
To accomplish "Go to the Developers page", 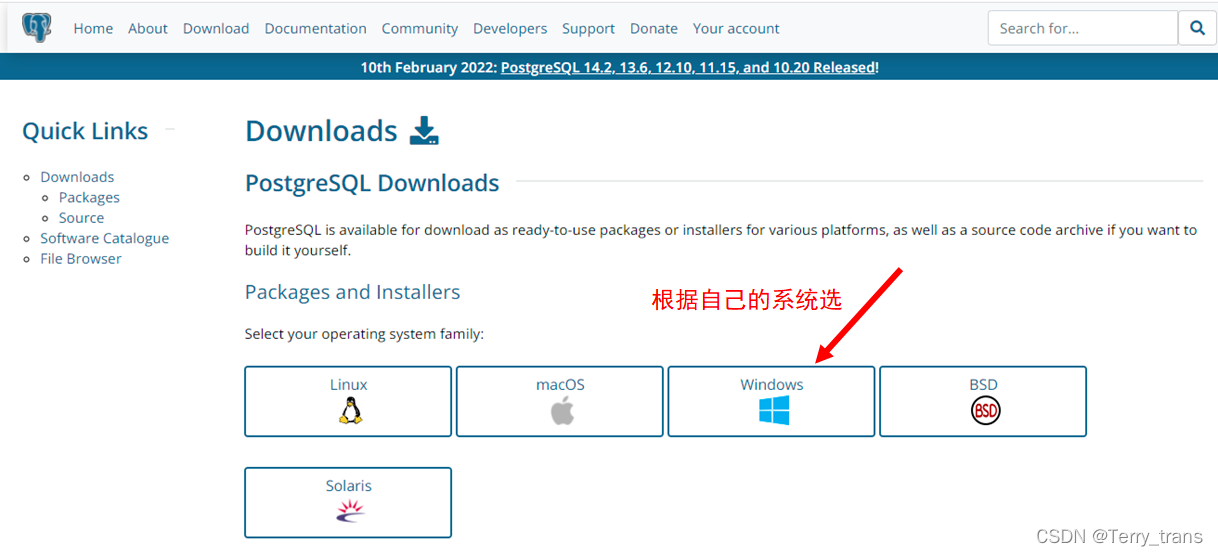I will coord(510,29).
